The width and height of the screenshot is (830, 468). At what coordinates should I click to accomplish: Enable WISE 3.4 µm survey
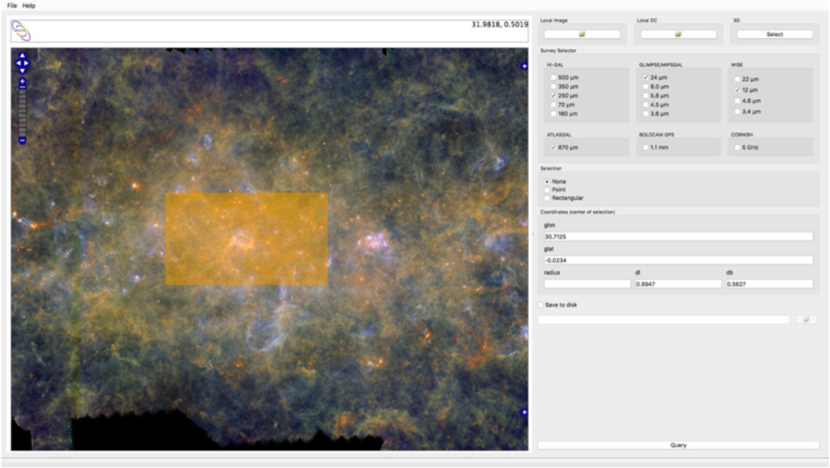coord(737,112)
